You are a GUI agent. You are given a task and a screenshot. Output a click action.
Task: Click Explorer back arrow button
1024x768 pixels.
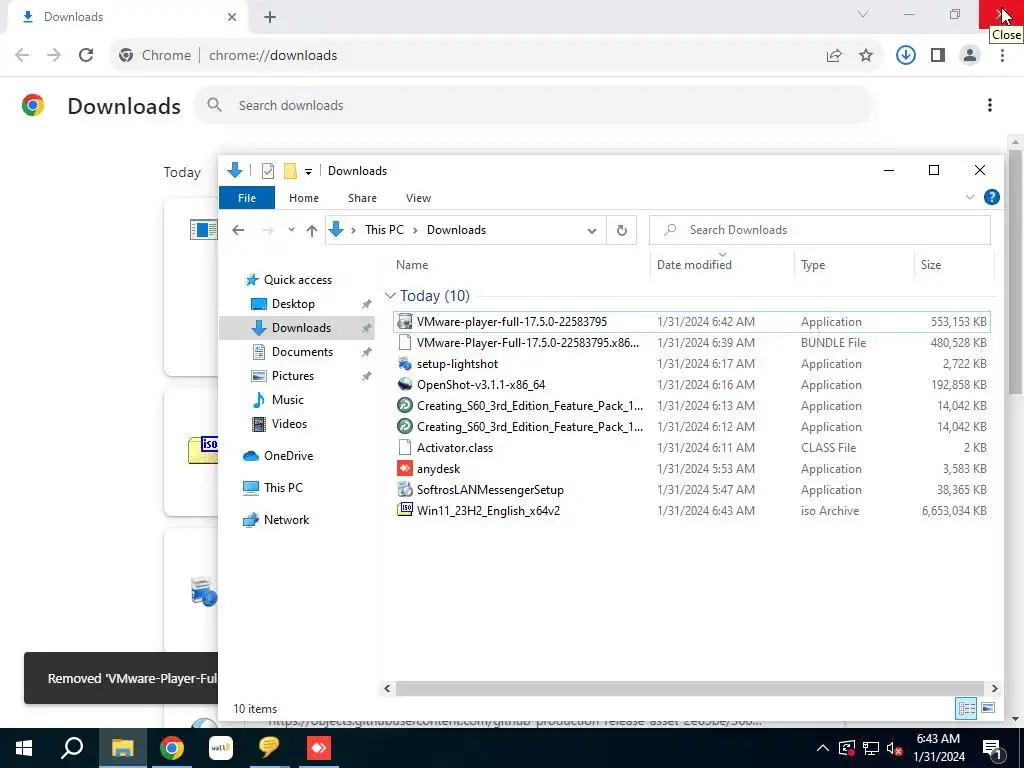(238, 230)
